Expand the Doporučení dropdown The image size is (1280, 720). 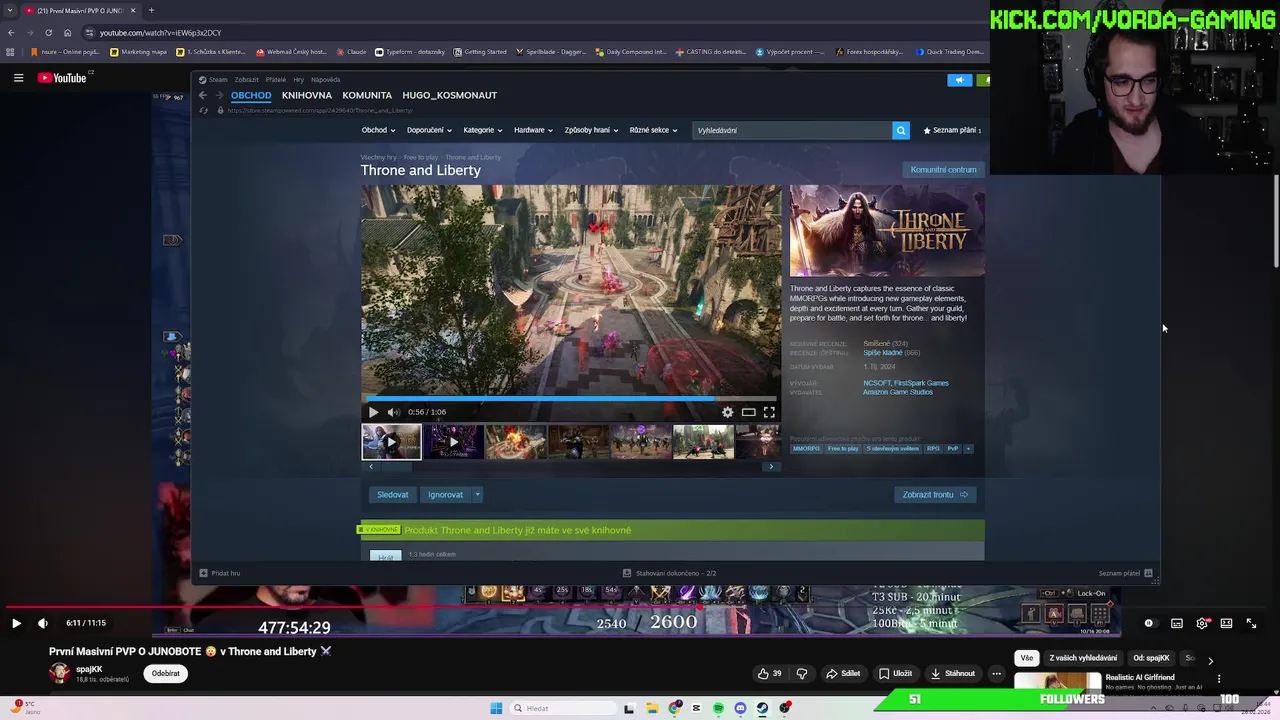(429, 130)
